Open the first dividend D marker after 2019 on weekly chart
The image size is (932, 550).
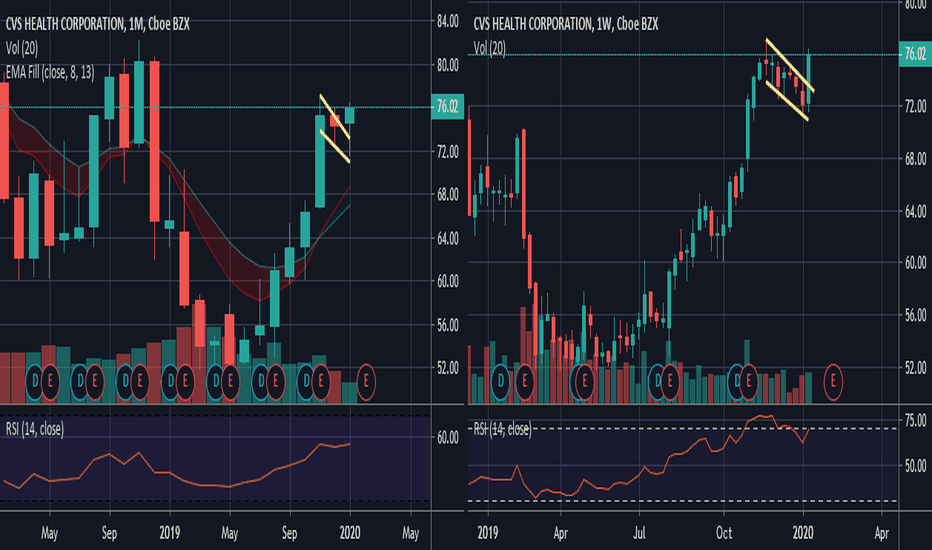pyautogui.click(x=500, y=381)
